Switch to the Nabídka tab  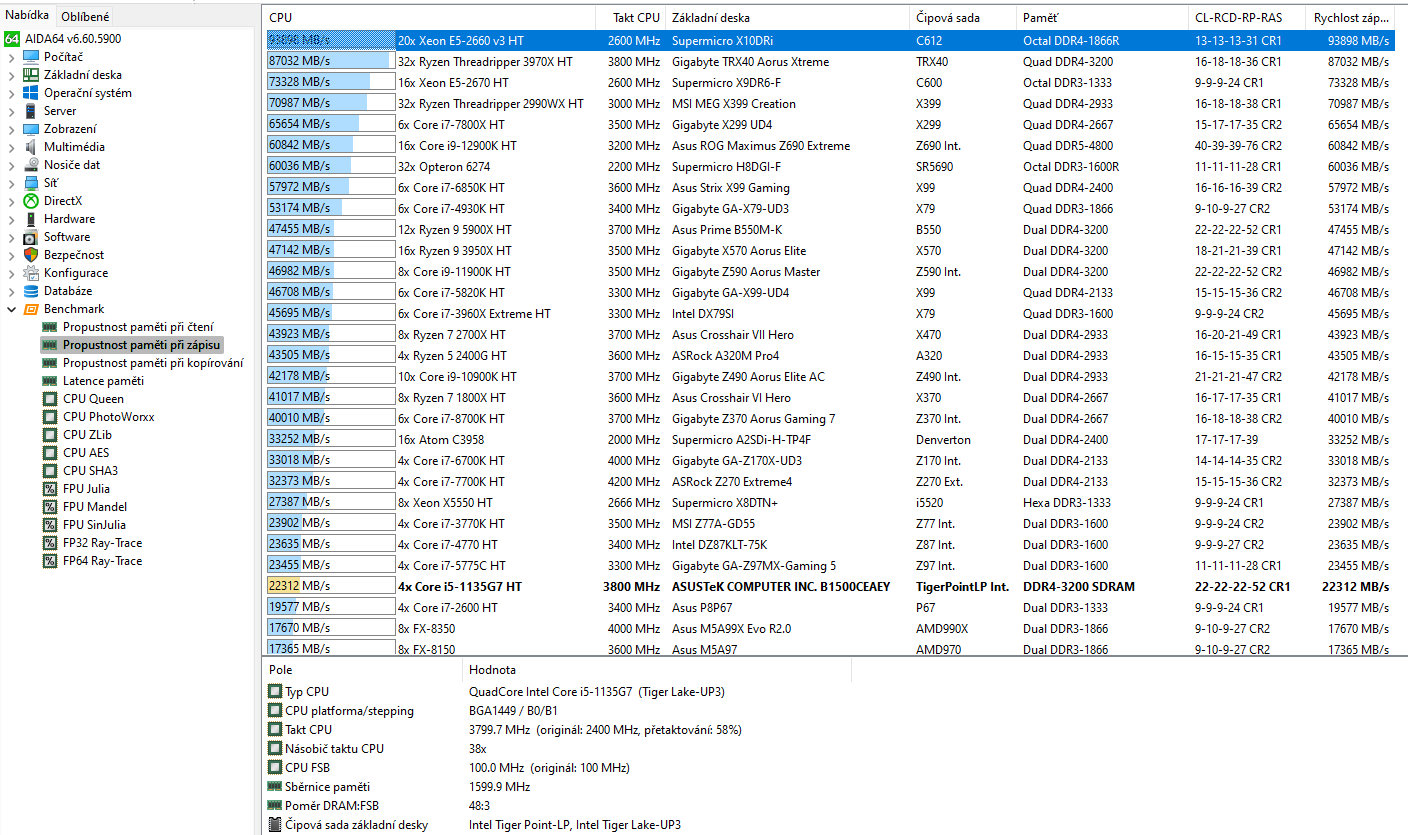27,15
